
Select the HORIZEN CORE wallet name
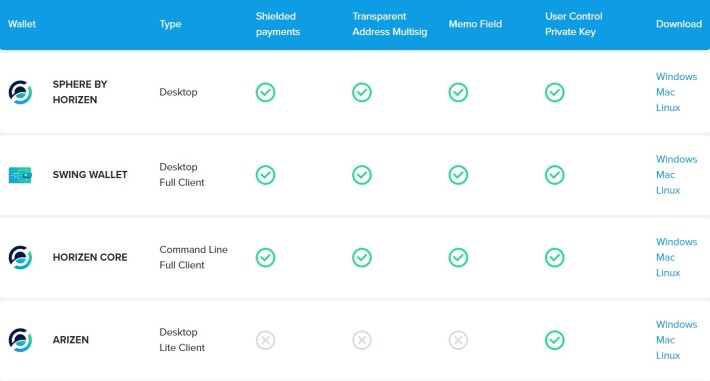point(90,257)
